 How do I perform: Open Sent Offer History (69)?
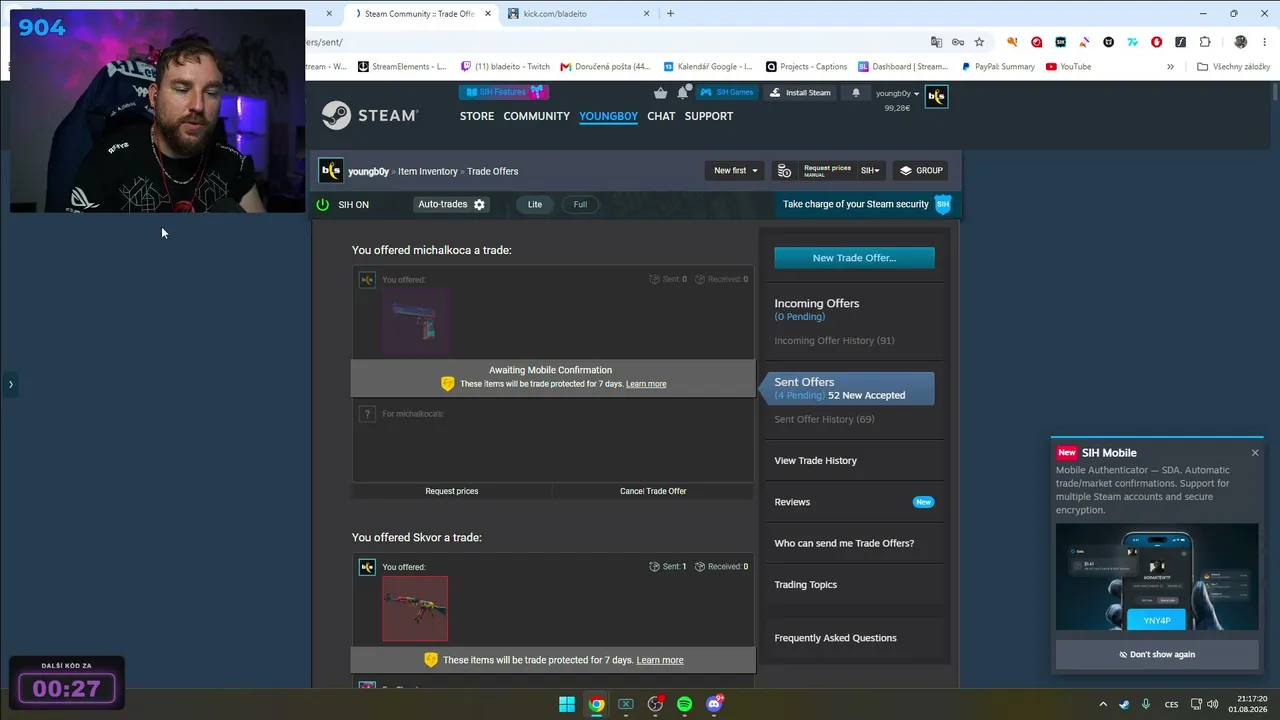824,419
